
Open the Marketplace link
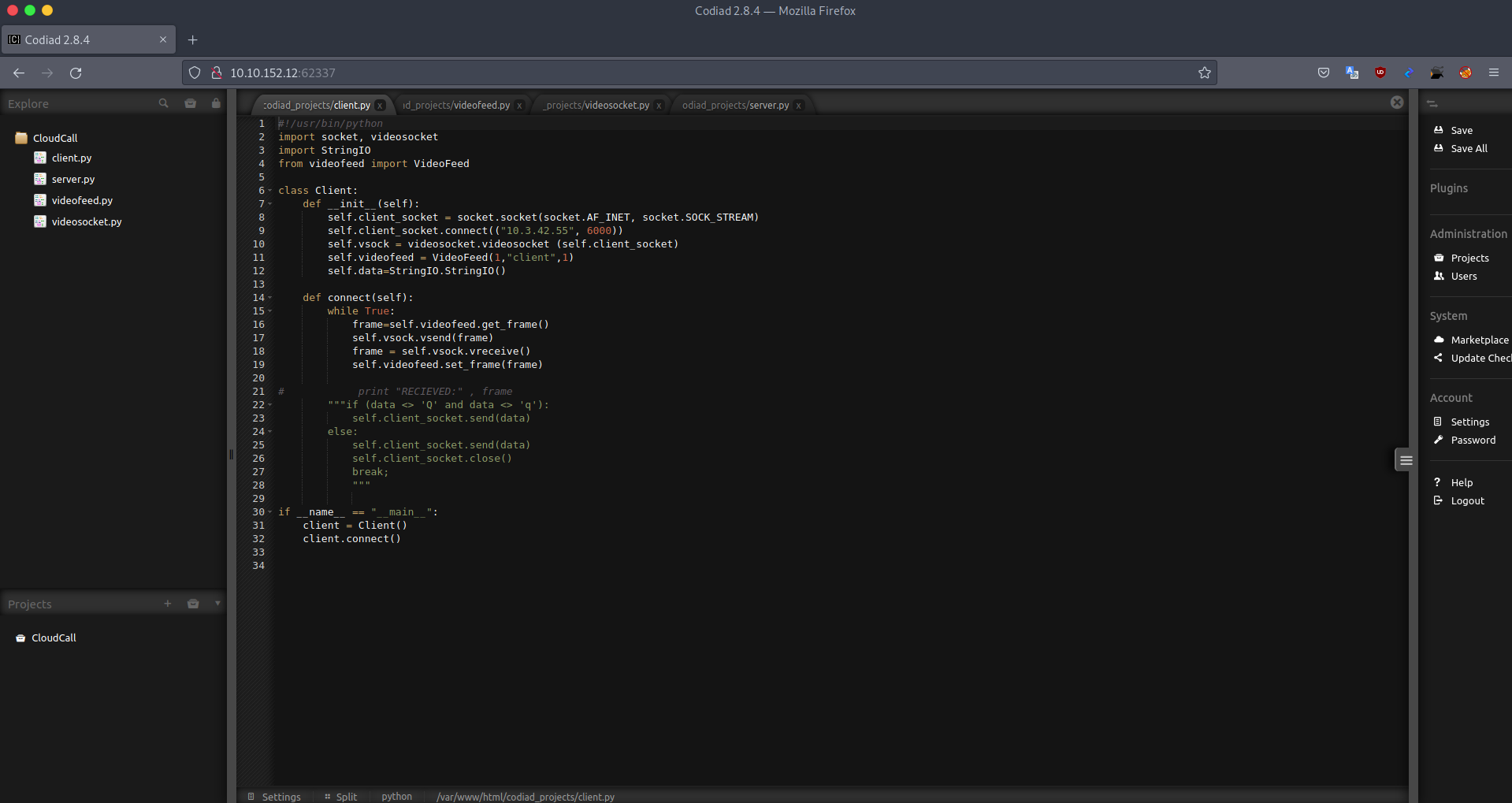tap(1471, 340)
